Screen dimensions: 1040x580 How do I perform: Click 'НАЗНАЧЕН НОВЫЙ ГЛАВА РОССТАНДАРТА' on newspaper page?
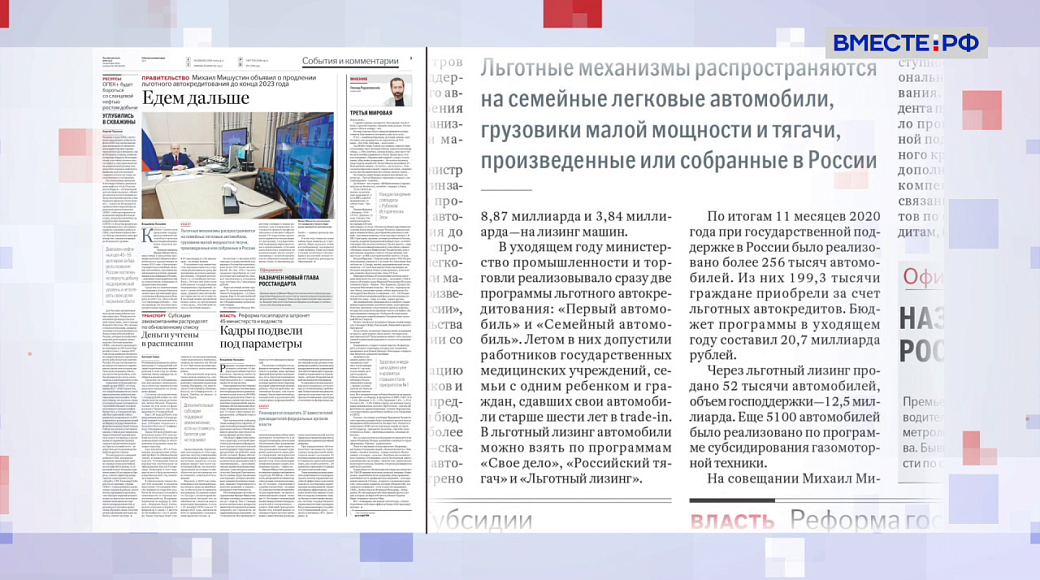pos(289,281)
